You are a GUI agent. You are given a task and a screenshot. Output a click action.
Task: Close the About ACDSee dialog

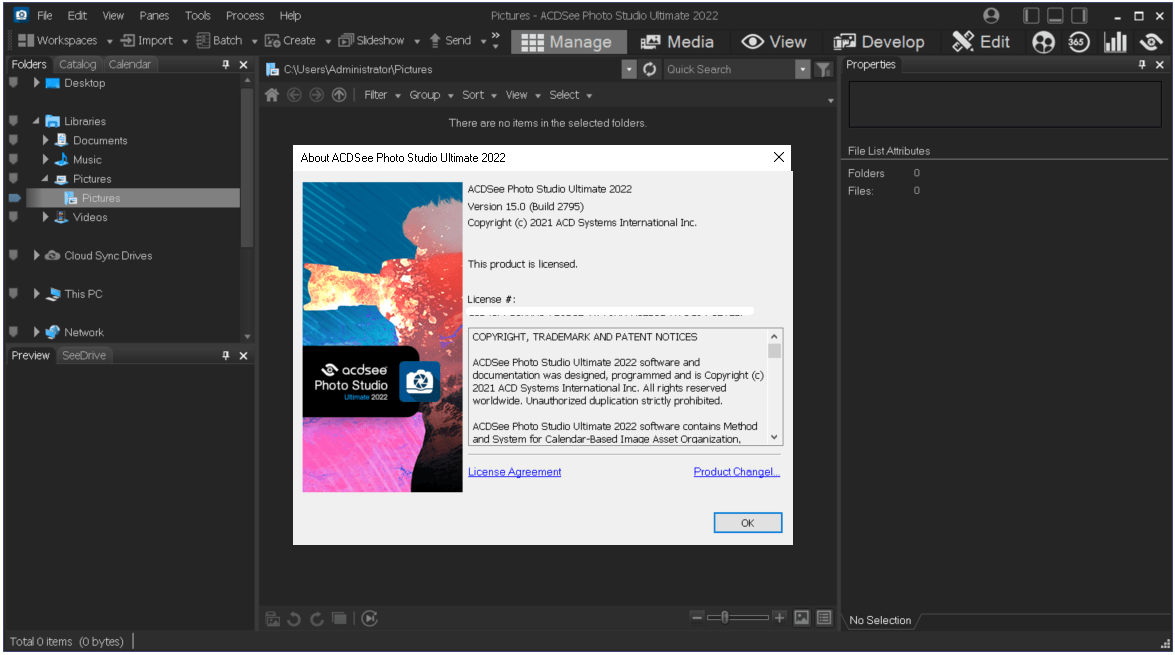pyautogui.click(x=779, y=157)
